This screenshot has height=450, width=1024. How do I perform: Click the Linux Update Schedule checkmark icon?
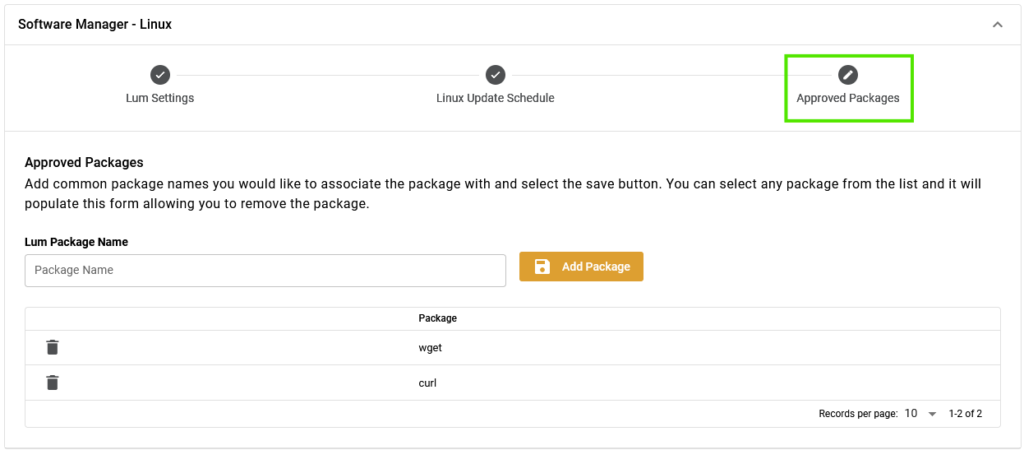(x=495, y=75)
